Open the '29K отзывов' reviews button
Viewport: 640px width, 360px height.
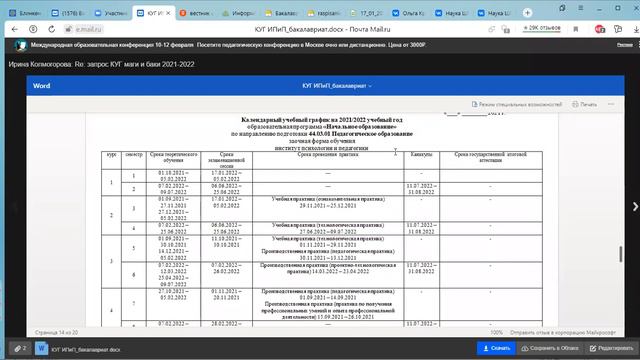pos(542,28)
